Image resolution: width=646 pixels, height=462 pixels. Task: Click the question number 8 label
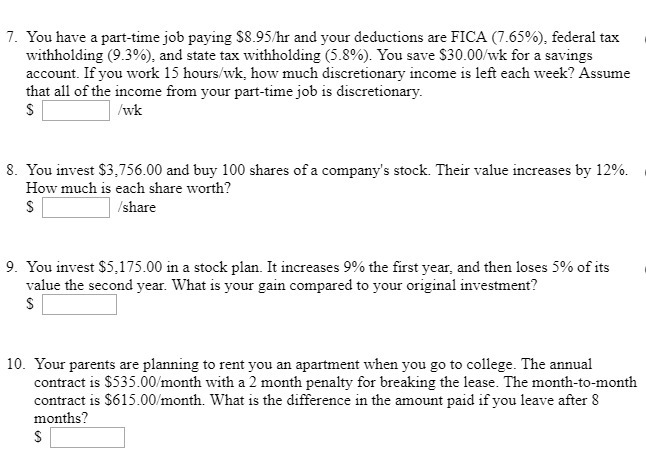[x=12, y=170]
